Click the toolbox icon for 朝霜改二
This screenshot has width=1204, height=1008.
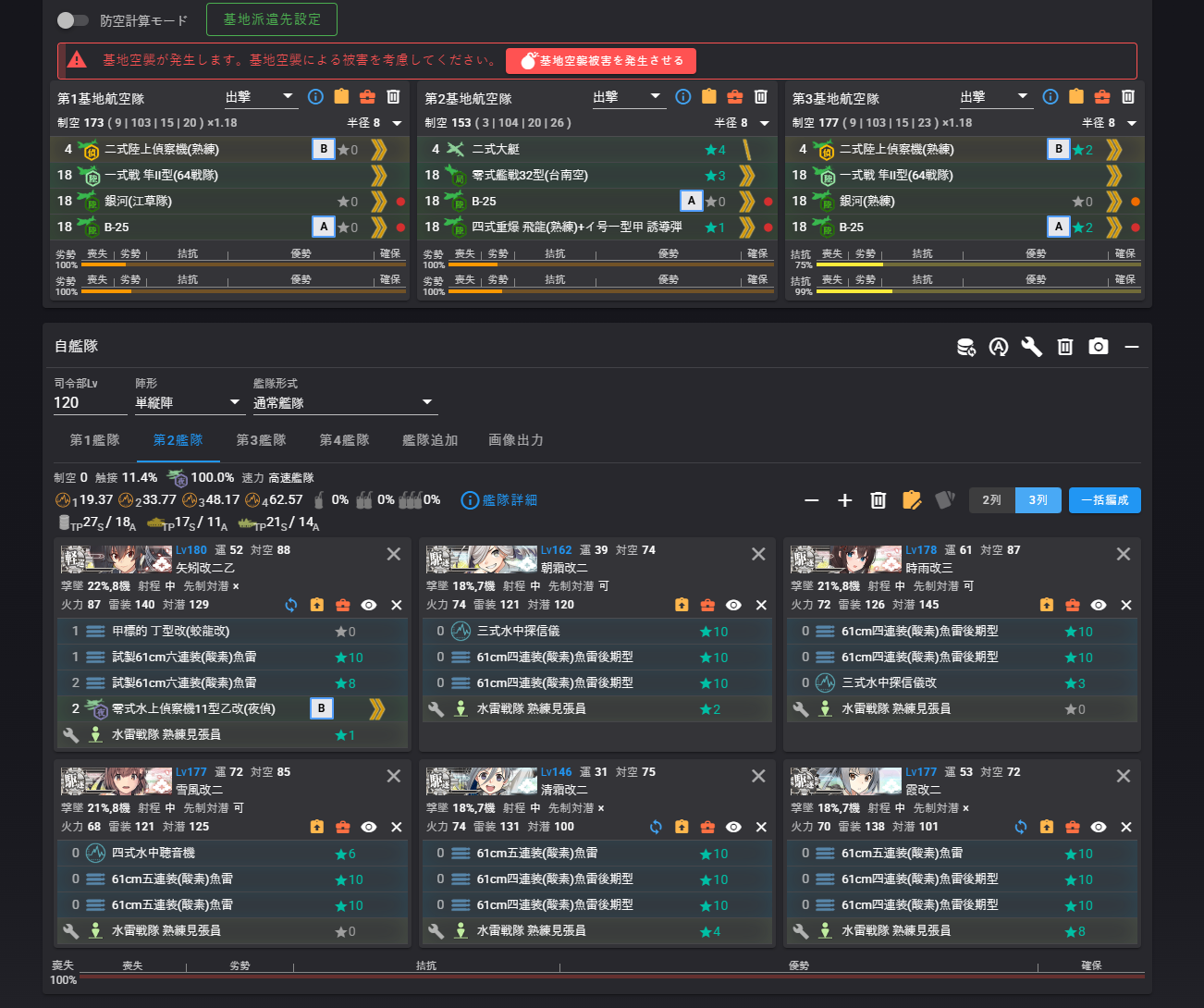point(707,605)
